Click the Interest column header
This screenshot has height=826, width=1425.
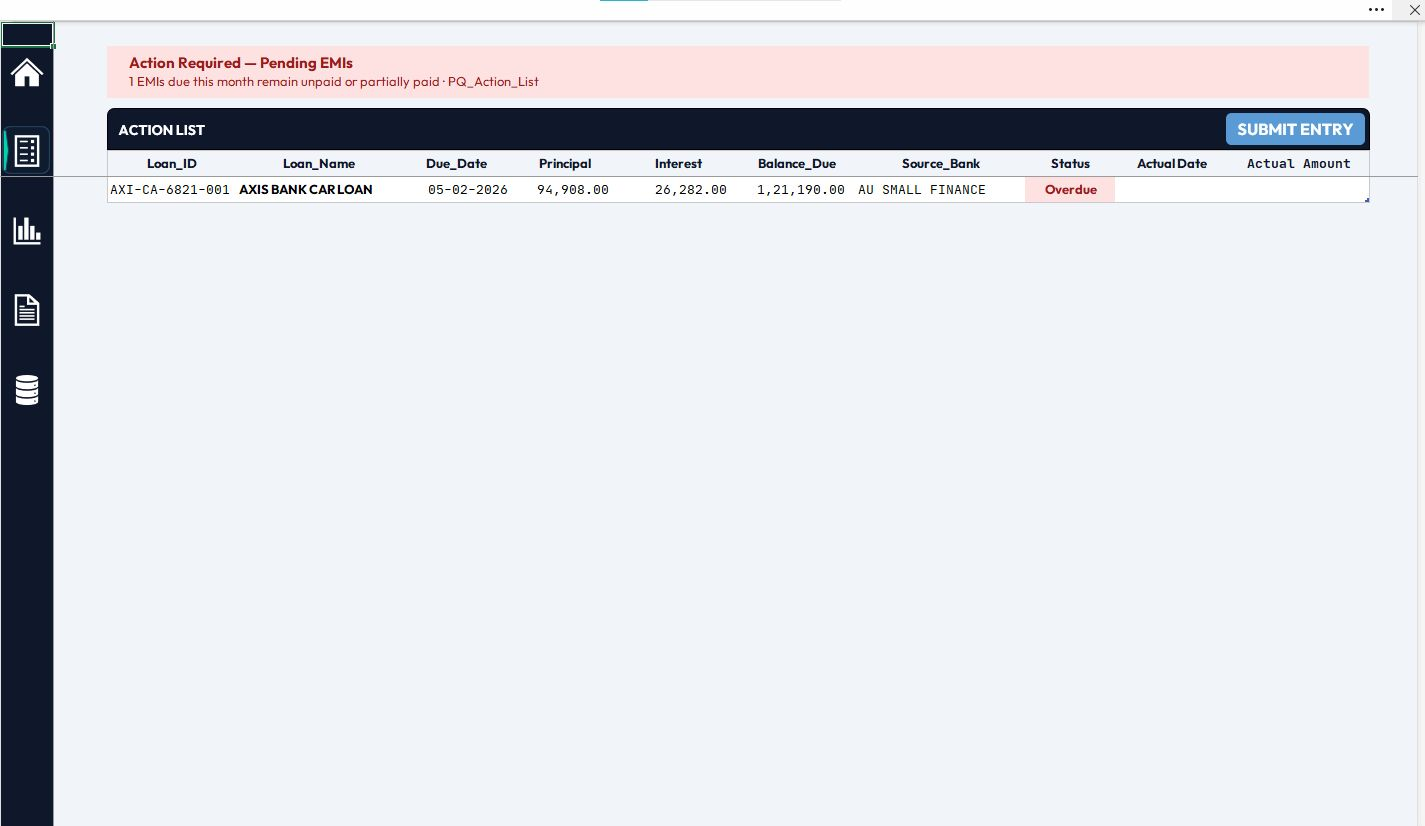(x=679, y=163)
